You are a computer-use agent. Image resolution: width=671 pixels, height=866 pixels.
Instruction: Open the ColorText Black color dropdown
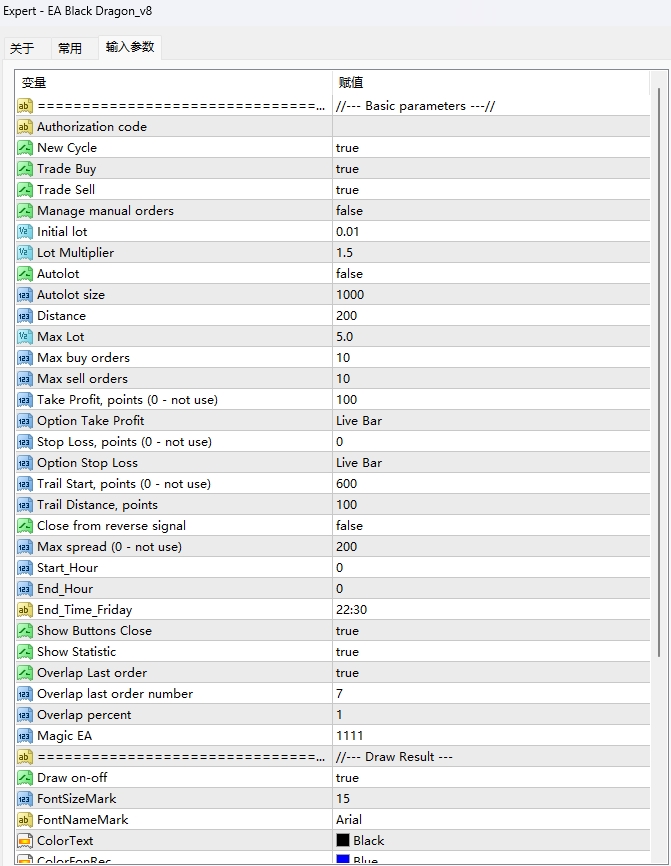click(491, 841)
